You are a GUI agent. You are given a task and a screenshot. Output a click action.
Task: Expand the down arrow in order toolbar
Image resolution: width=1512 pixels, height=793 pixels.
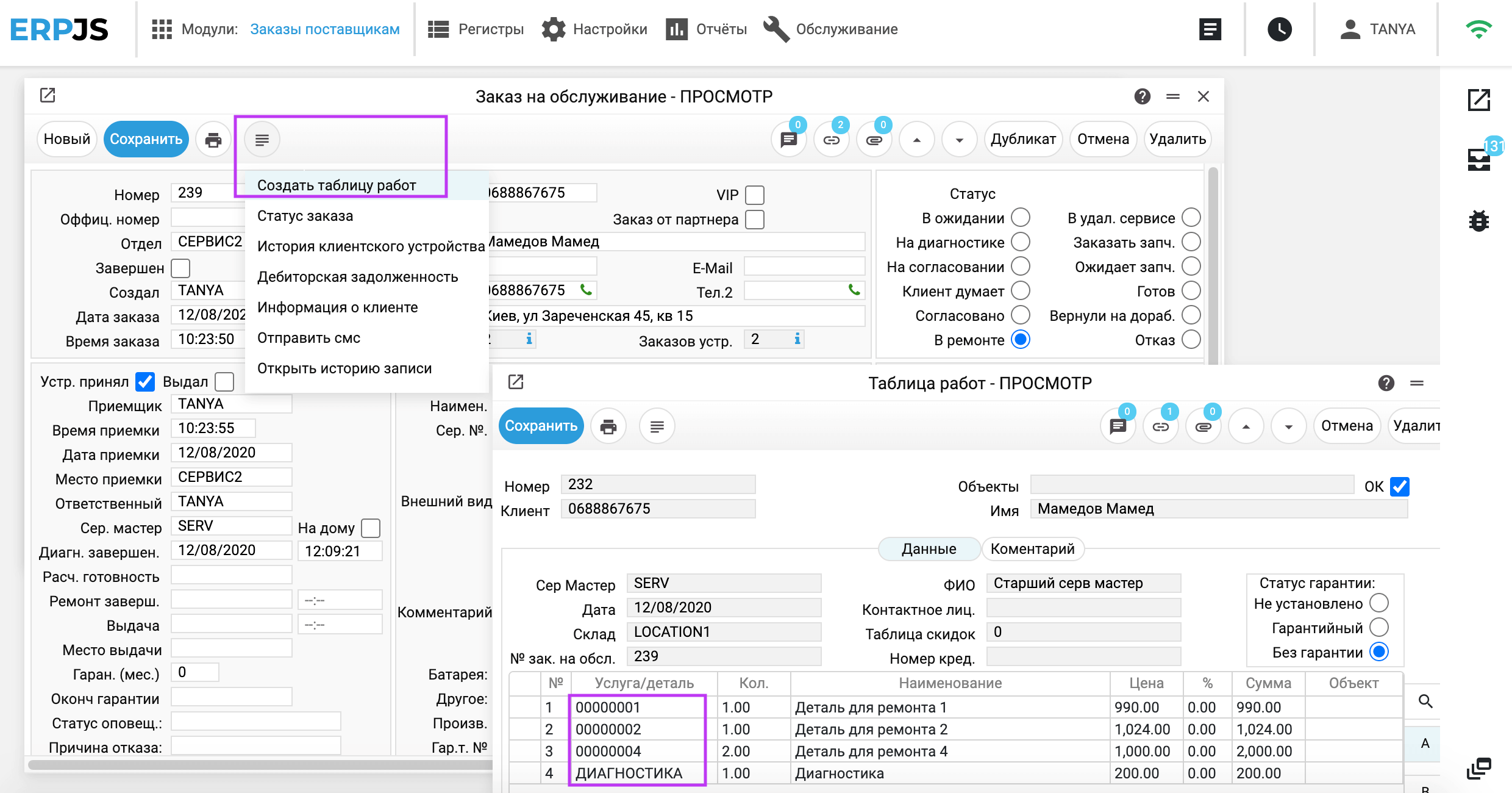pos(959,140)
